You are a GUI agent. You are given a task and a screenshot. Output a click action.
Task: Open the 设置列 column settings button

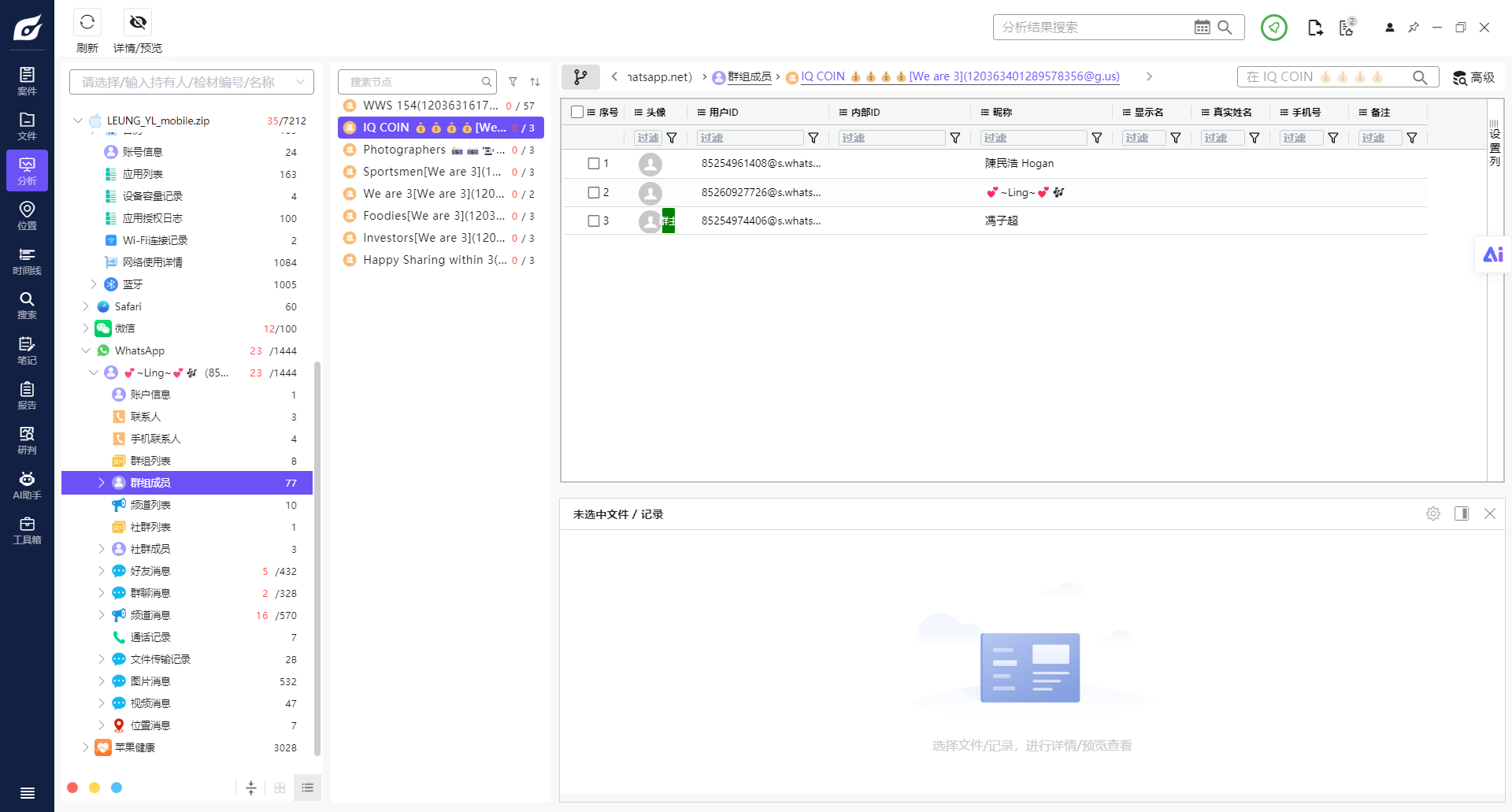1495,143
